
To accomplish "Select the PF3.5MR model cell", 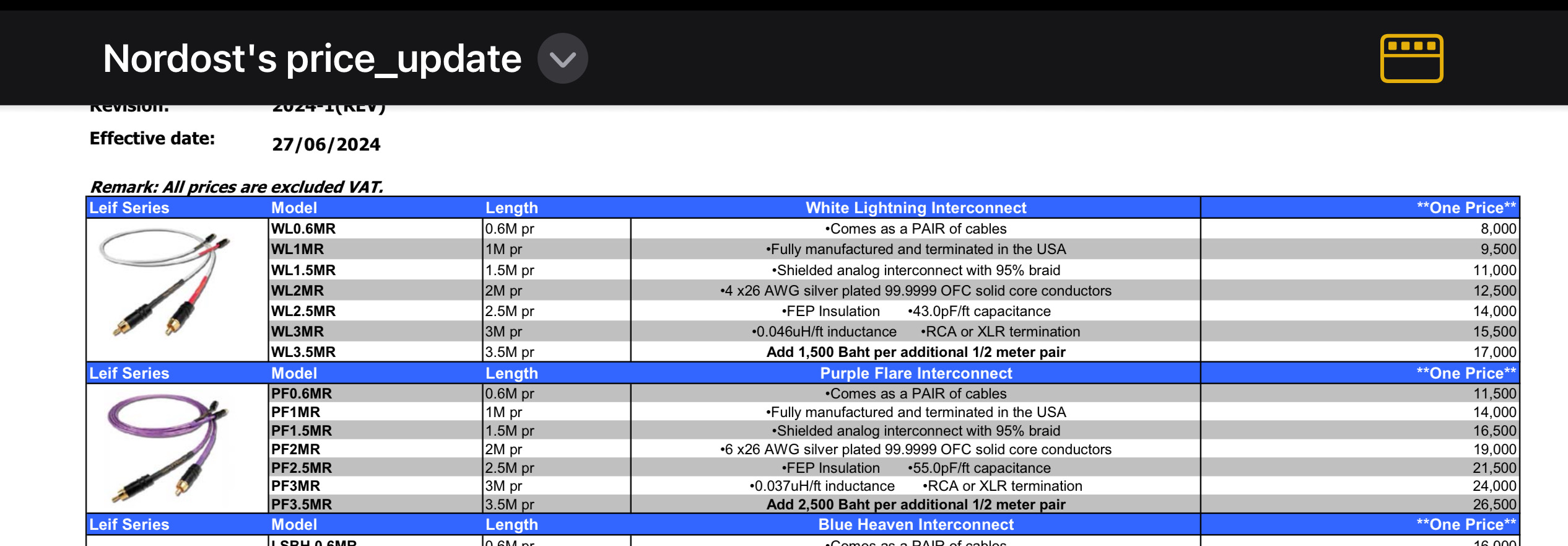I will coord(302,504).
